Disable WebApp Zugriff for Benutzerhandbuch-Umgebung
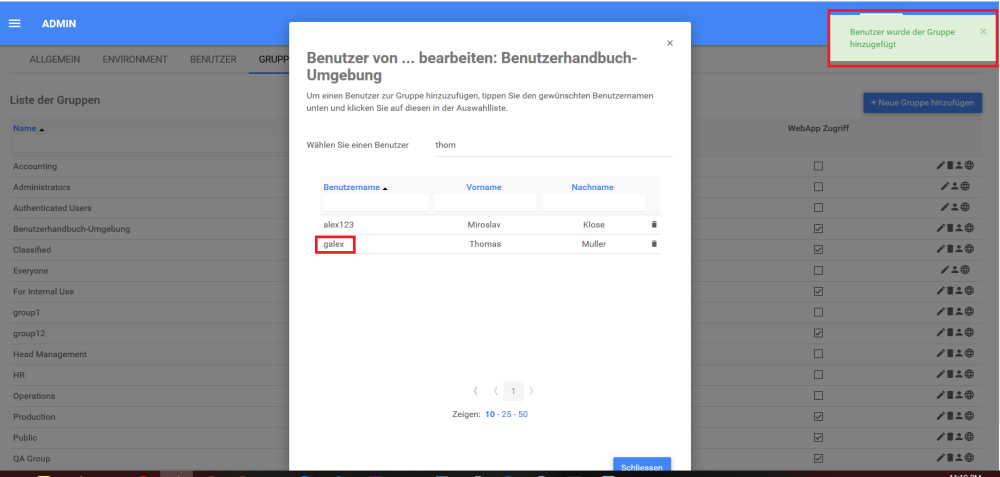 pyautogui.click(x=818, y=228)
